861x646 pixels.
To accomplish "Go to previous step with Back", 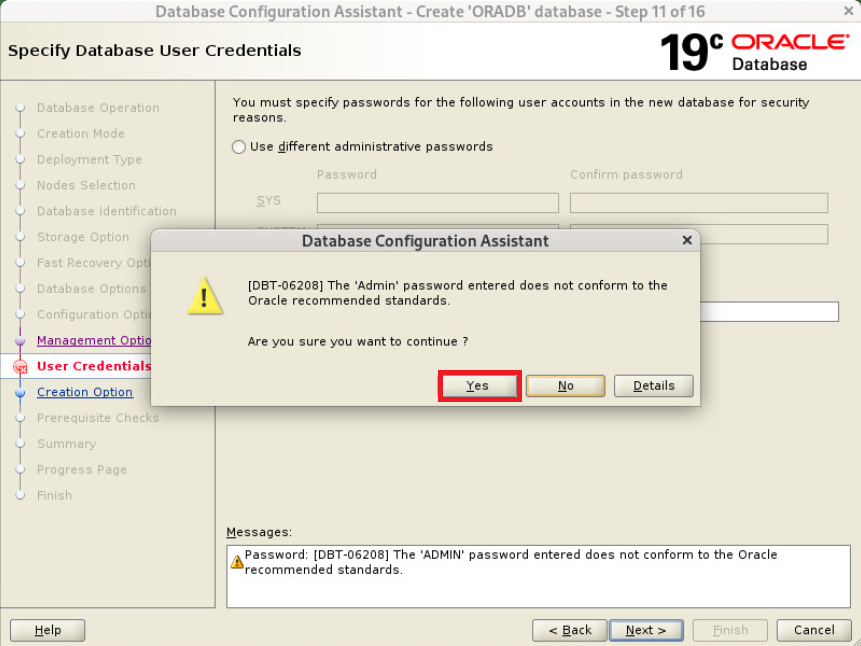I will pos(569,630).
